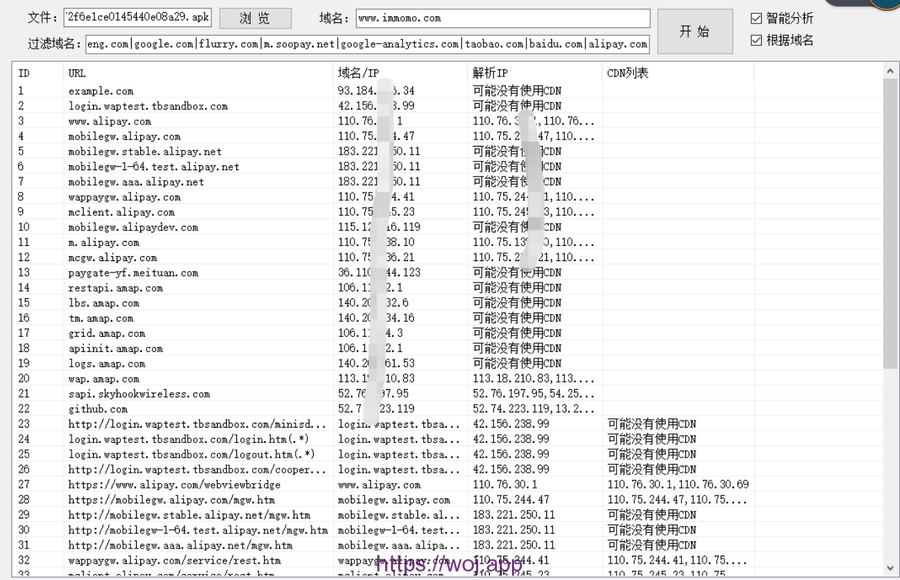Sort by the ID column header
Viewport: 900px width, 580px height.
point(38,73)
